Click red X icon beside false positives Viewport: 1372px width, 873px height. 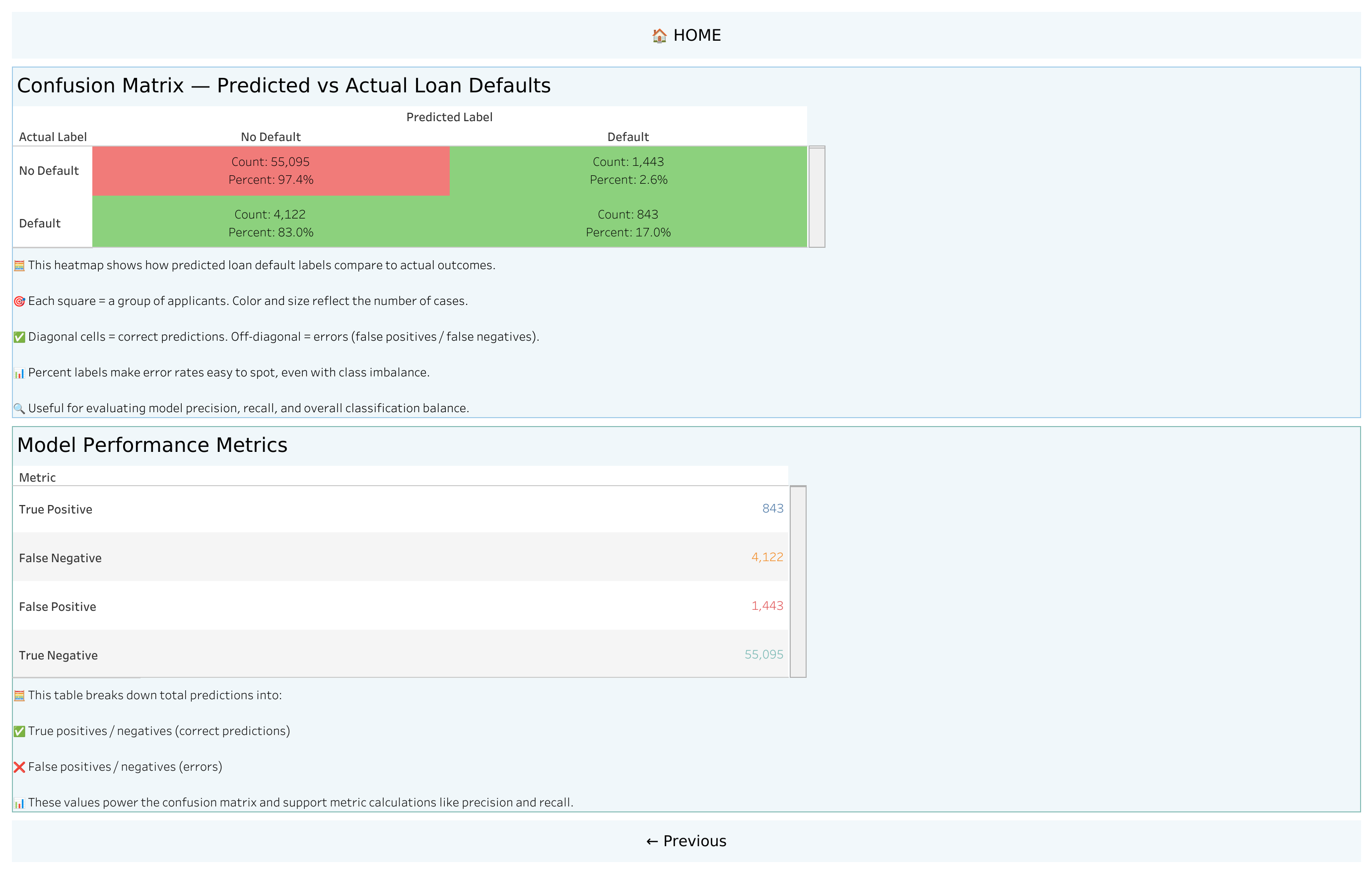coord(19,767)
